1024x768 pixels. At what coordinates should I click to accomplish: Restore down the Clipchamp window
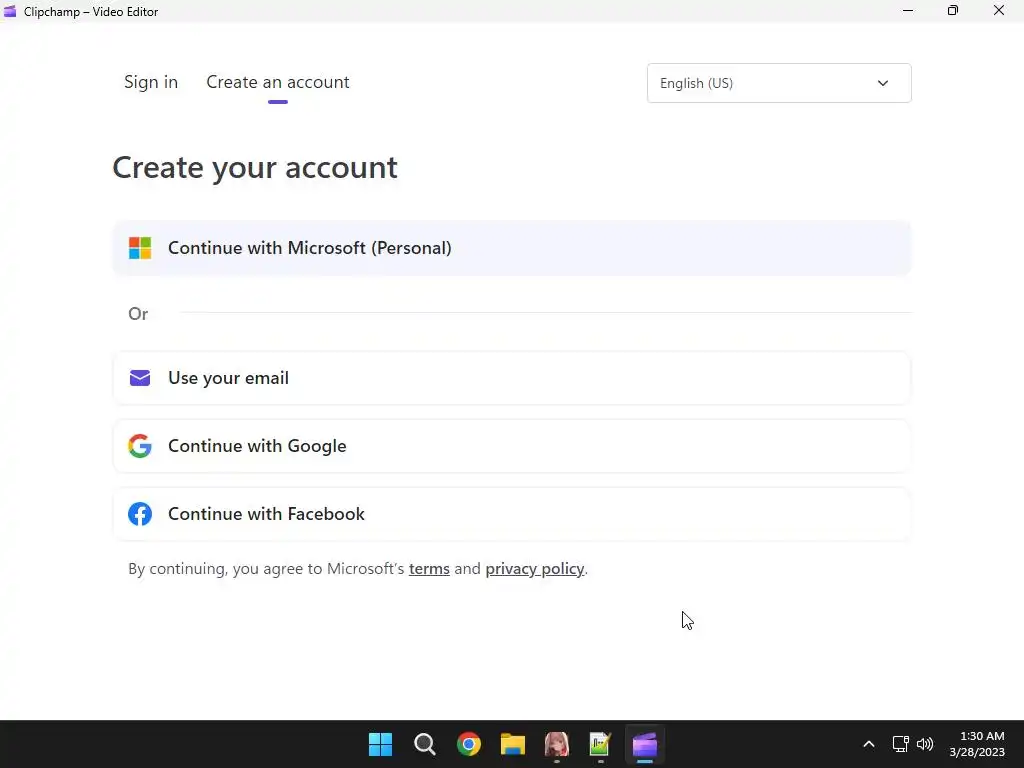point(953,10)
